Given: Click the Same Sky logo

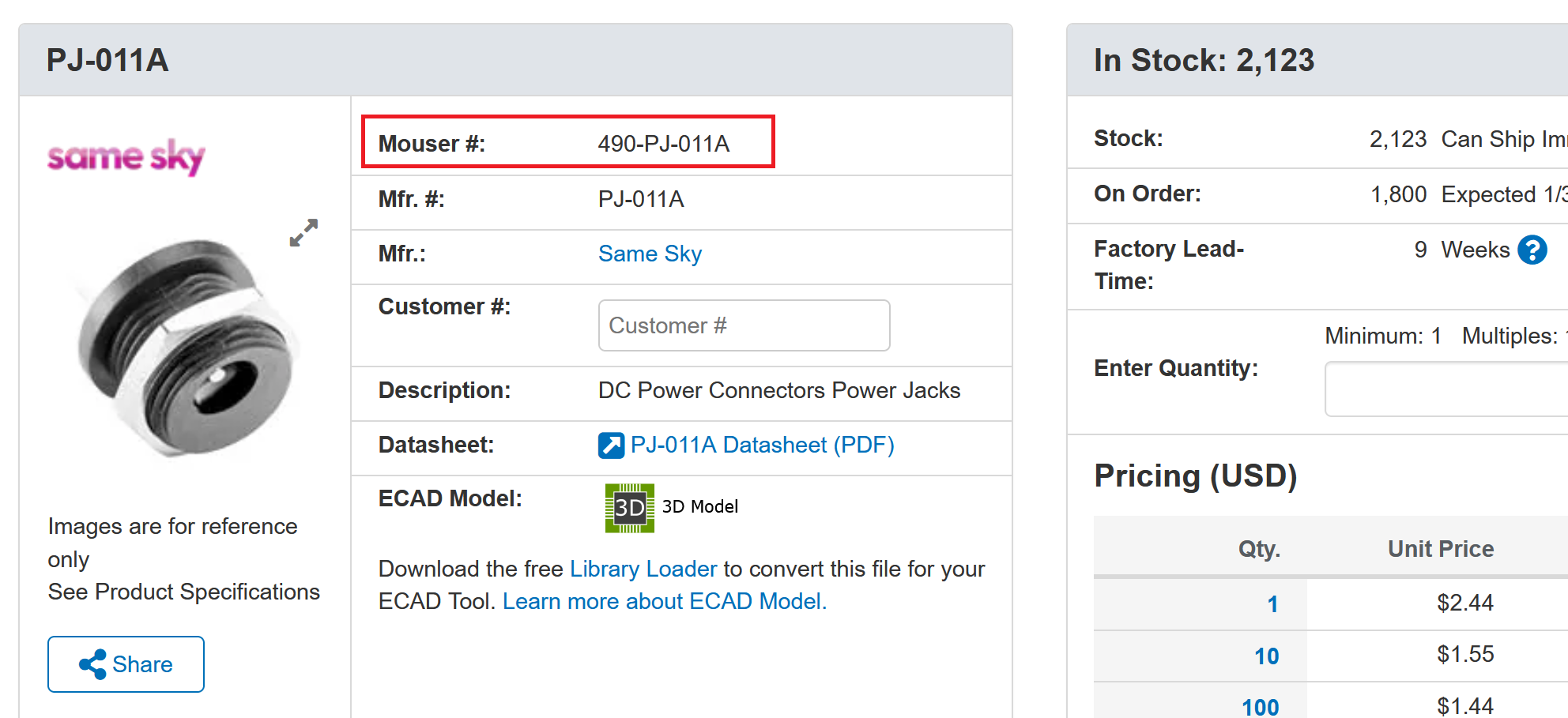Looking at the screenshot, I should point(126,156).
